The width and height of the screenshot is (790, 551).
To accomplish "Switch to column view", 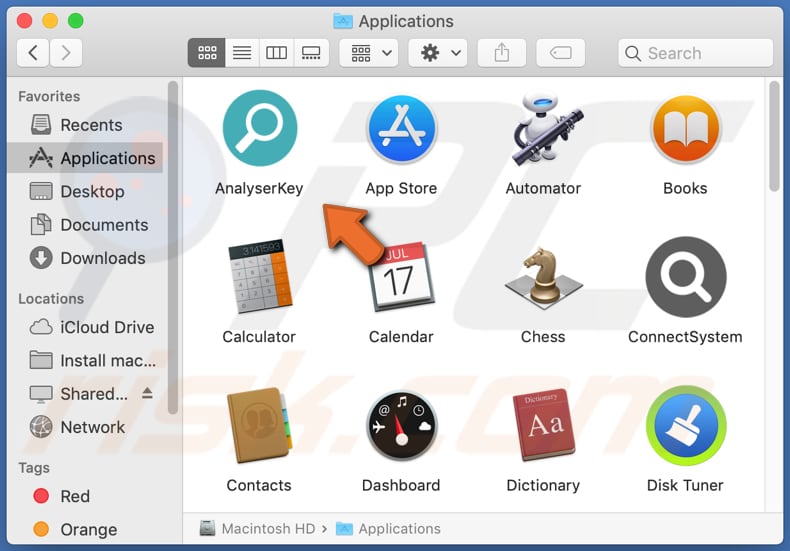I will [276, 53].
